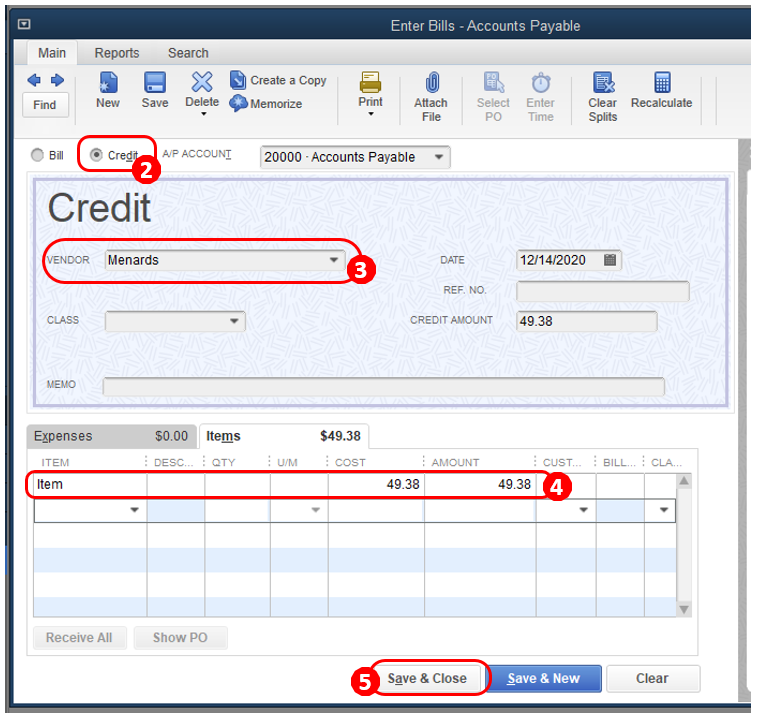Open the Delete dropdown arrow
This screenshot has width=759, height=719.
[204, 114]
